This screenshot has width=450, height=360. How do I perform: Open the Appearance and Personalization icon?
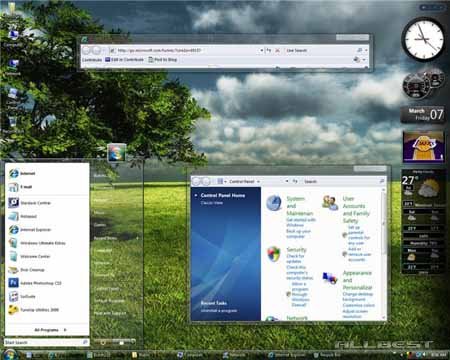330,278
